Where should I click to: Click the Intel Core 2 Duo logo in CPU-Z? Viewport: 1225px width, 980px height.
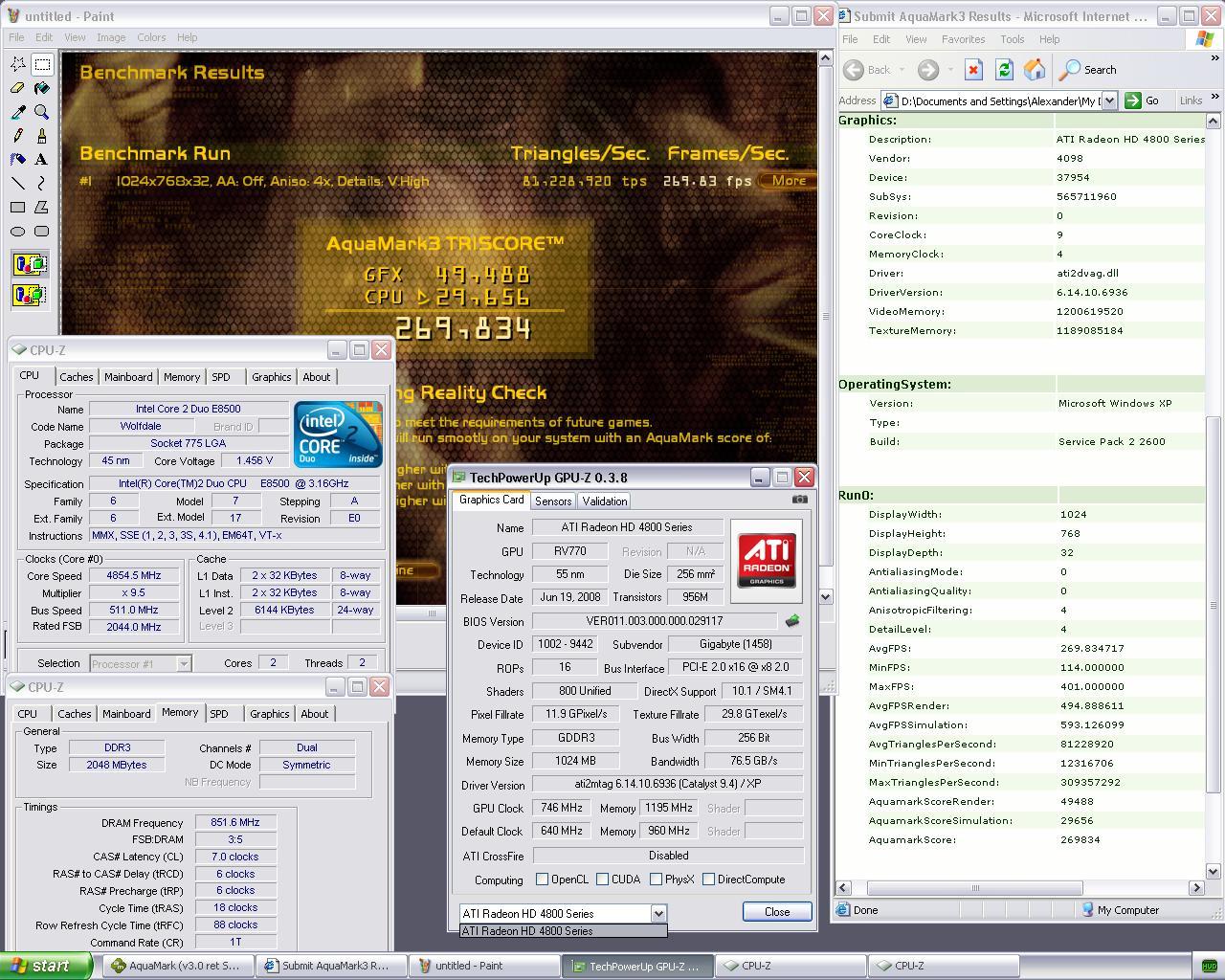point(338,434)
